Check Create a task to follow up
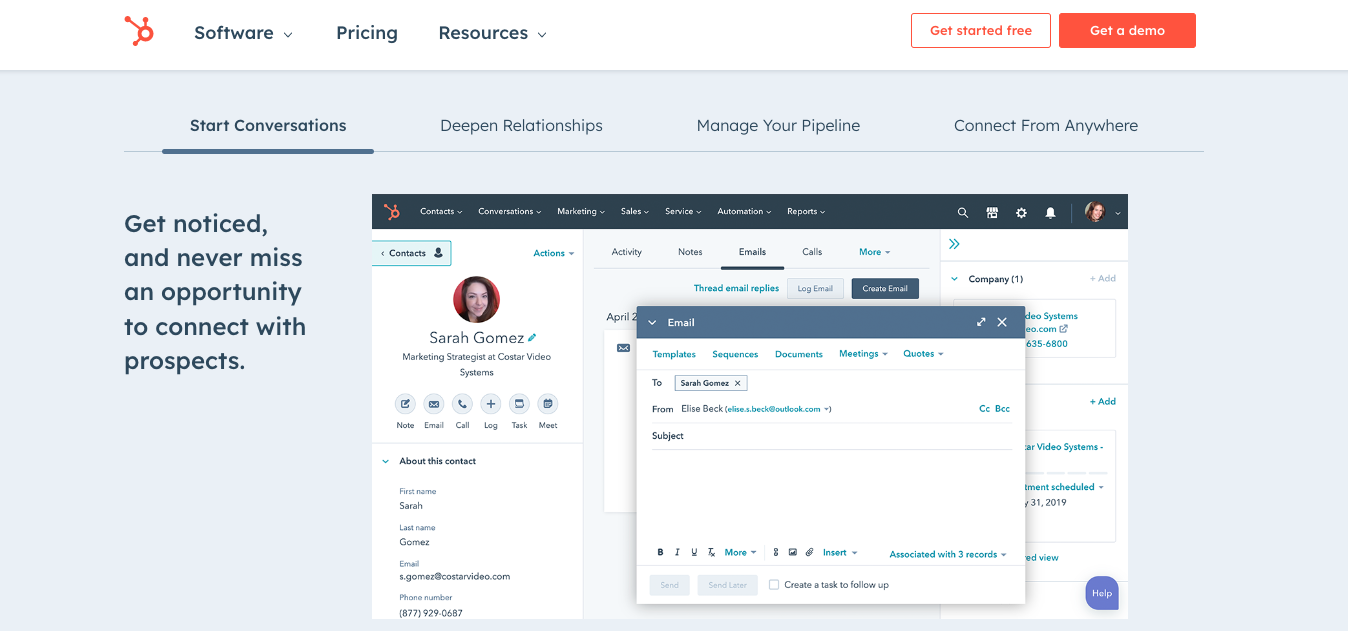The image size is (1348, 631). pos(774,585)
